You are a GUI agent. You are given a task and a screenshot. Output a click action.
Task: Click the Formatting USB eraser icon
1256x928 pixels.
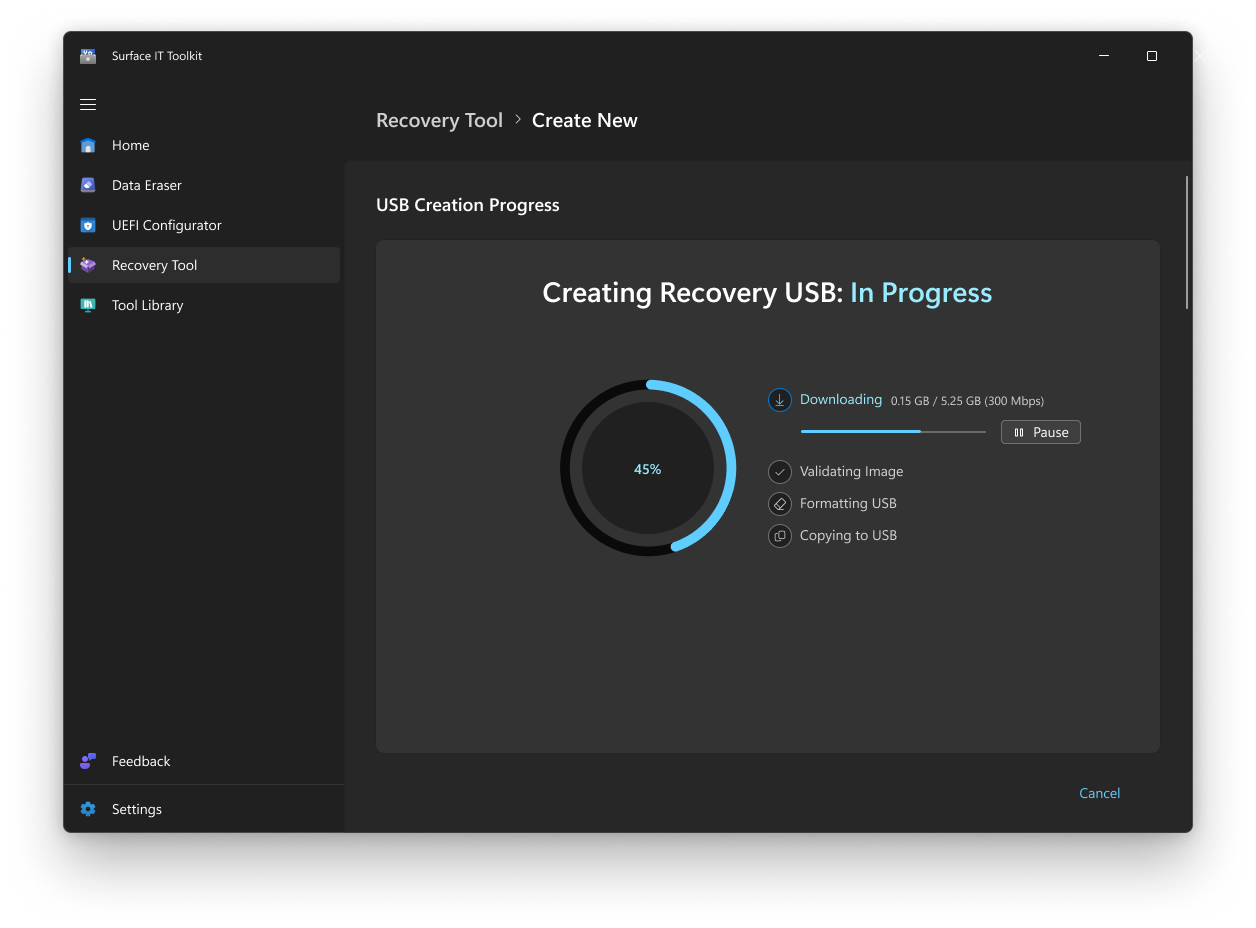[x=780, y=504]
